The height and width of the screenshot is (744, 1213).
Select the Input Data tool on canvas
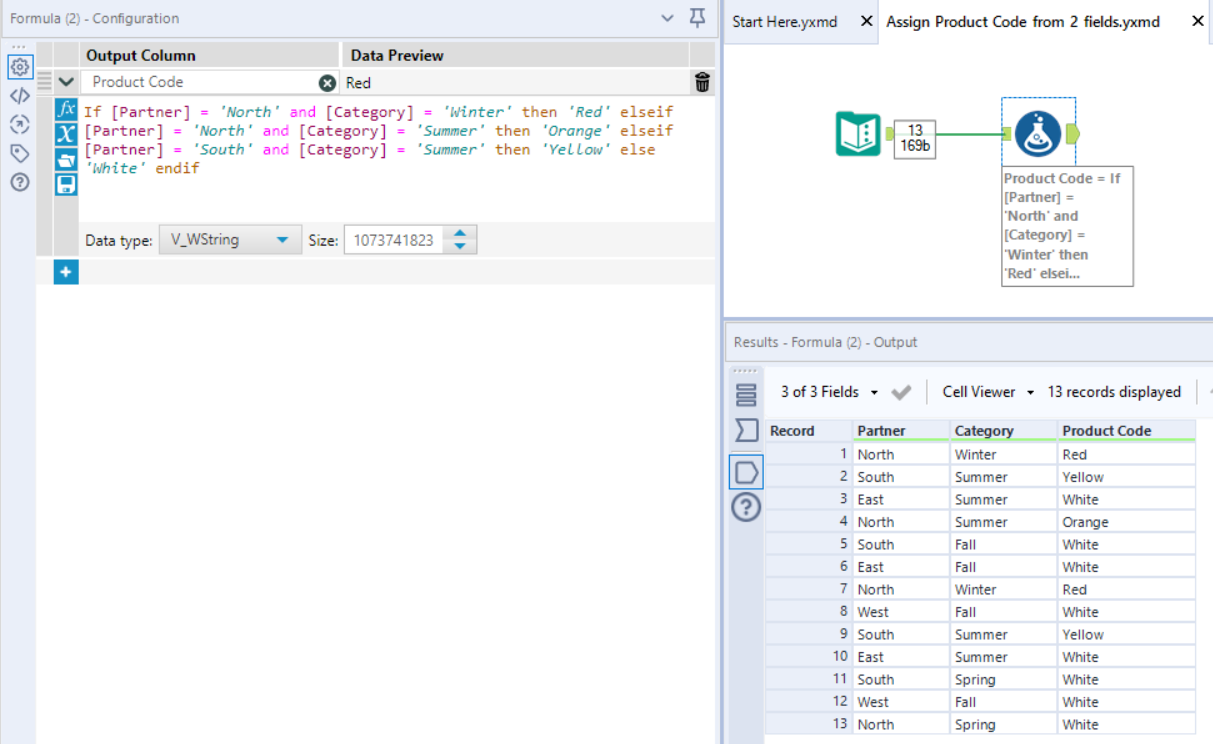point(858,134)
